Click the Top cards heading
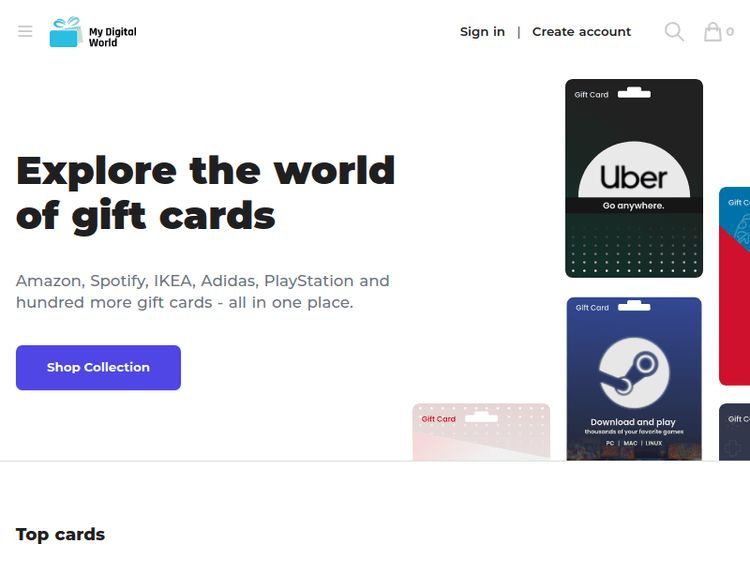 (x=60, y=534)
